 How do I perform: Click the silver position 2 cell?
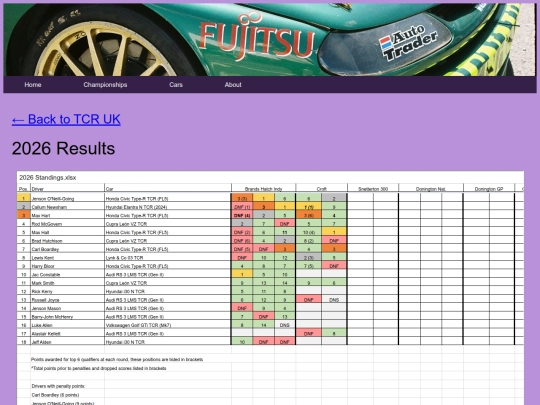point(24,207)
